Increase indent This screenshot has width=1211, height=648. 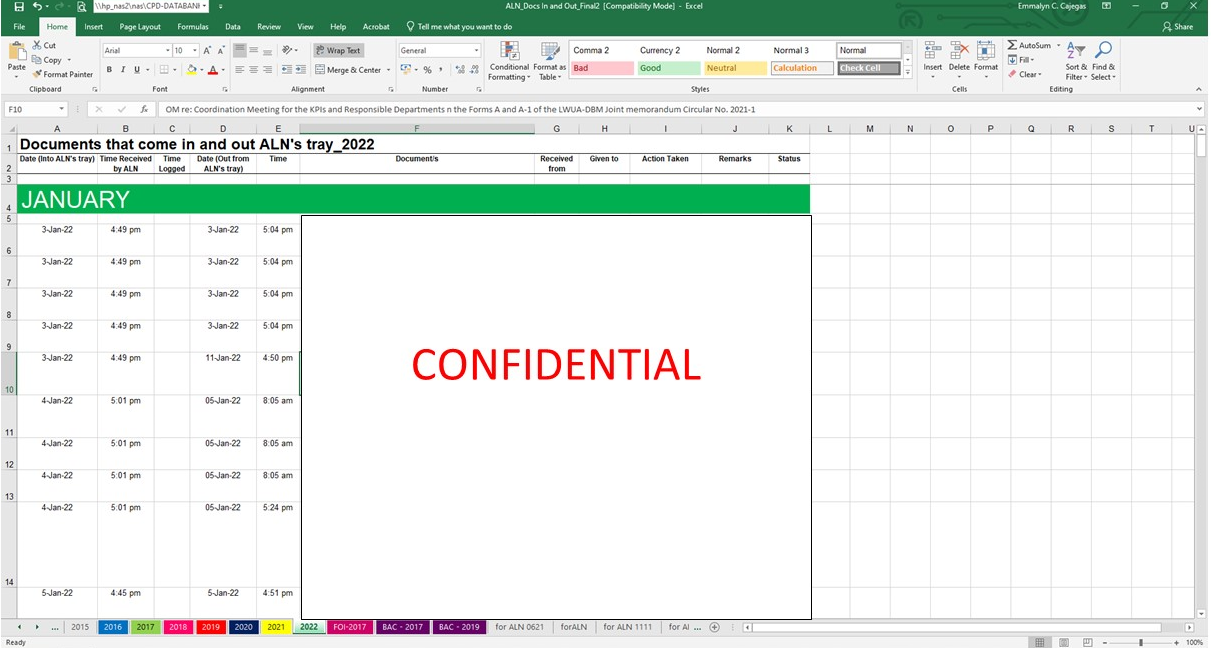pos(300,70)
